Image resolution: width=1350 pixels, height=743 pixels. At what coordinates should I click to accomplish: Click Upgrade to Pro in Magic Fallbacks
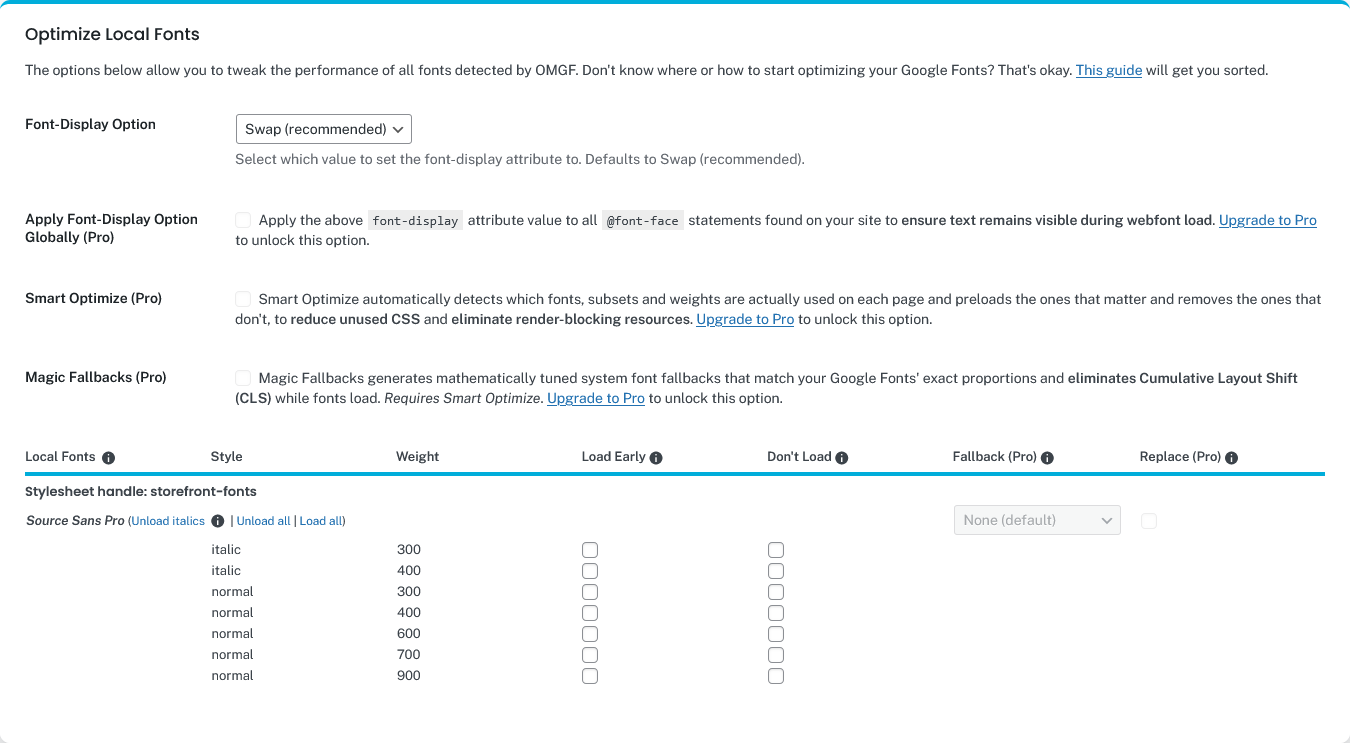point(596,399)
